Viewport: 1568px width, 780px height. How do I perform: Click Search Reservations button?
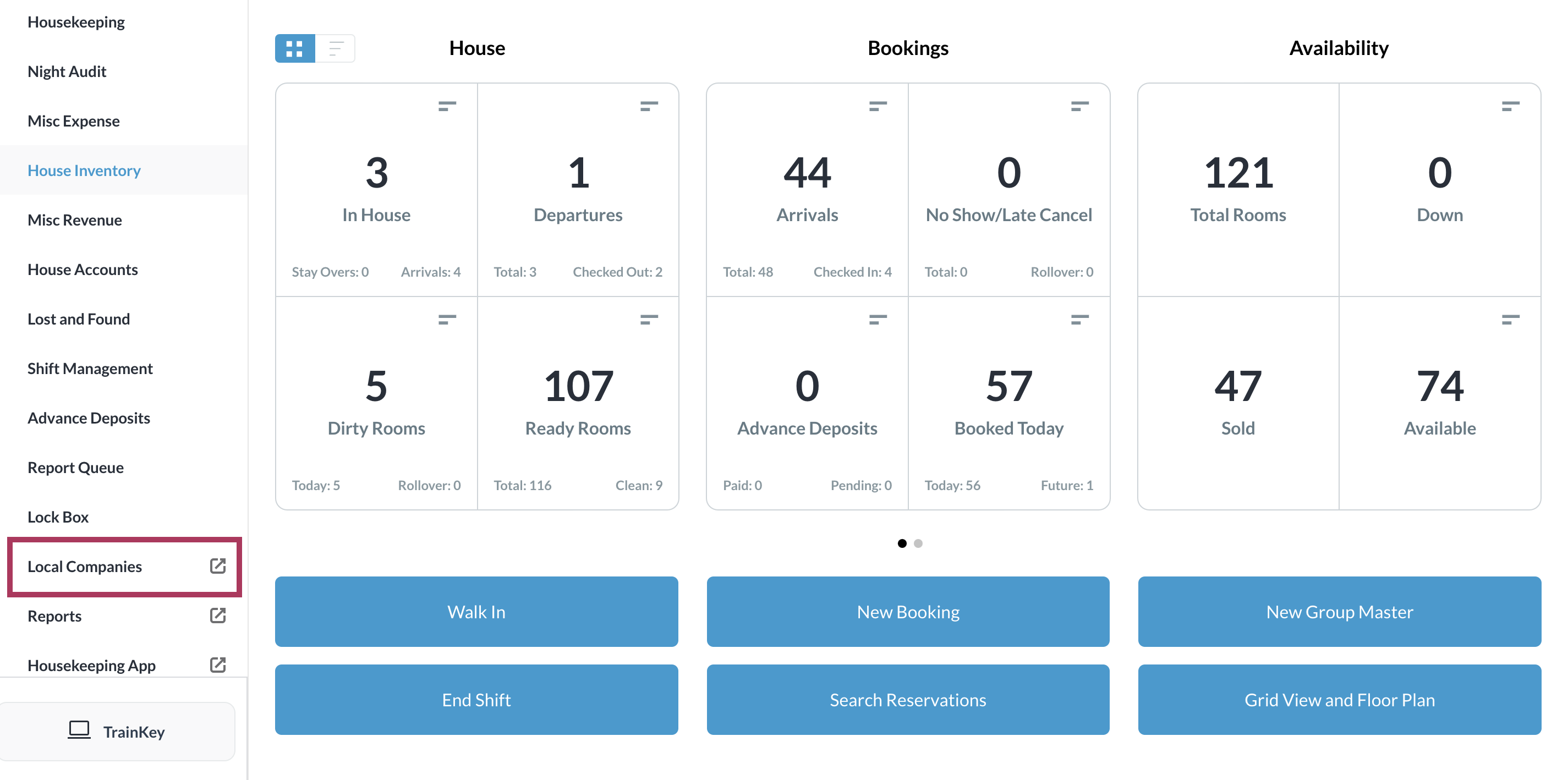click(x=908, y=700)
